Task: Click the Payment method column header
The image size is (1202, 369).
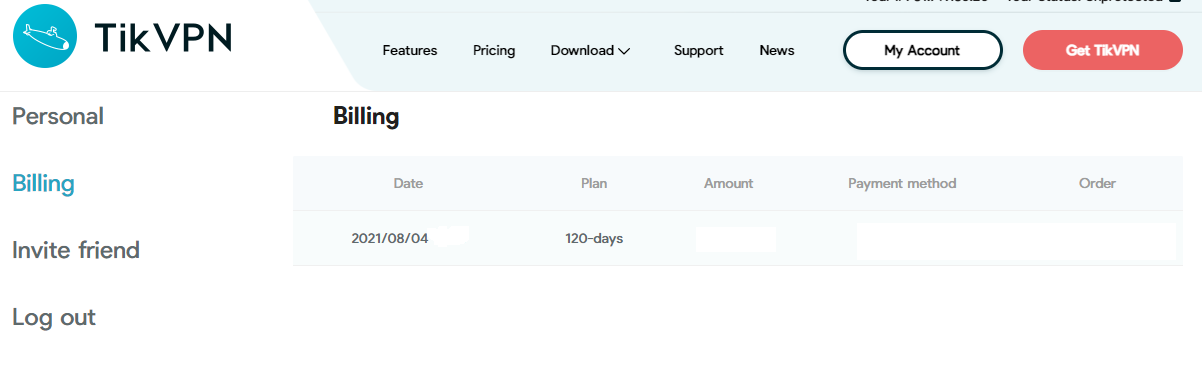Action: [902, 183]
